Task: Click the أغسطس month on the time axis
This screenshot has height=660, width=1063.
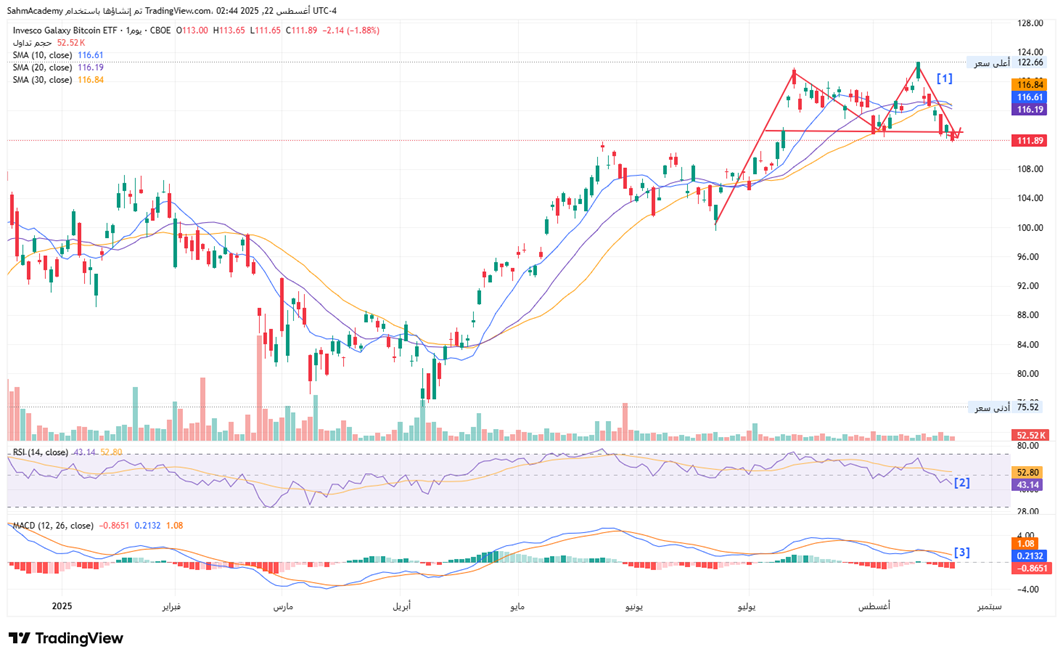Action: 875,607
